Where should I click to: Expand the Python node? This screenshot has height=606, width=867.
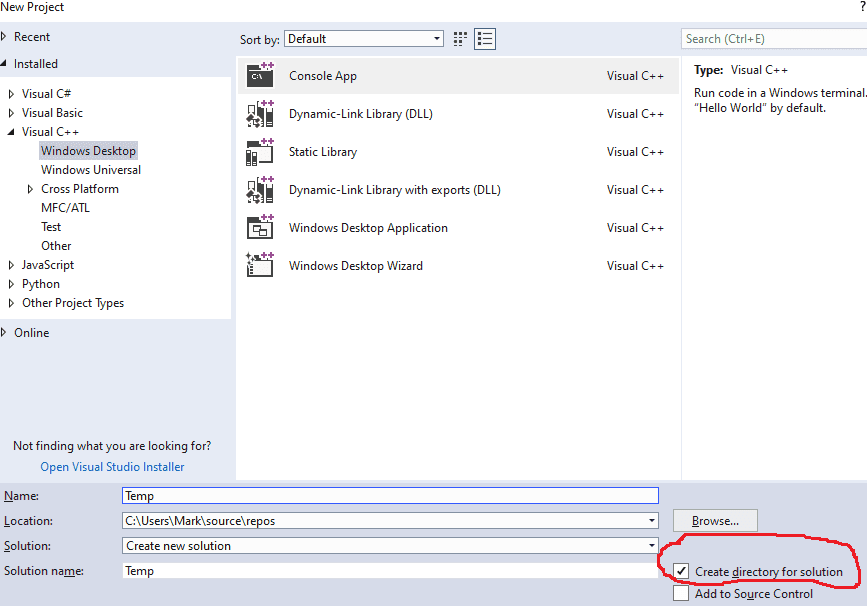pos(11,284)
